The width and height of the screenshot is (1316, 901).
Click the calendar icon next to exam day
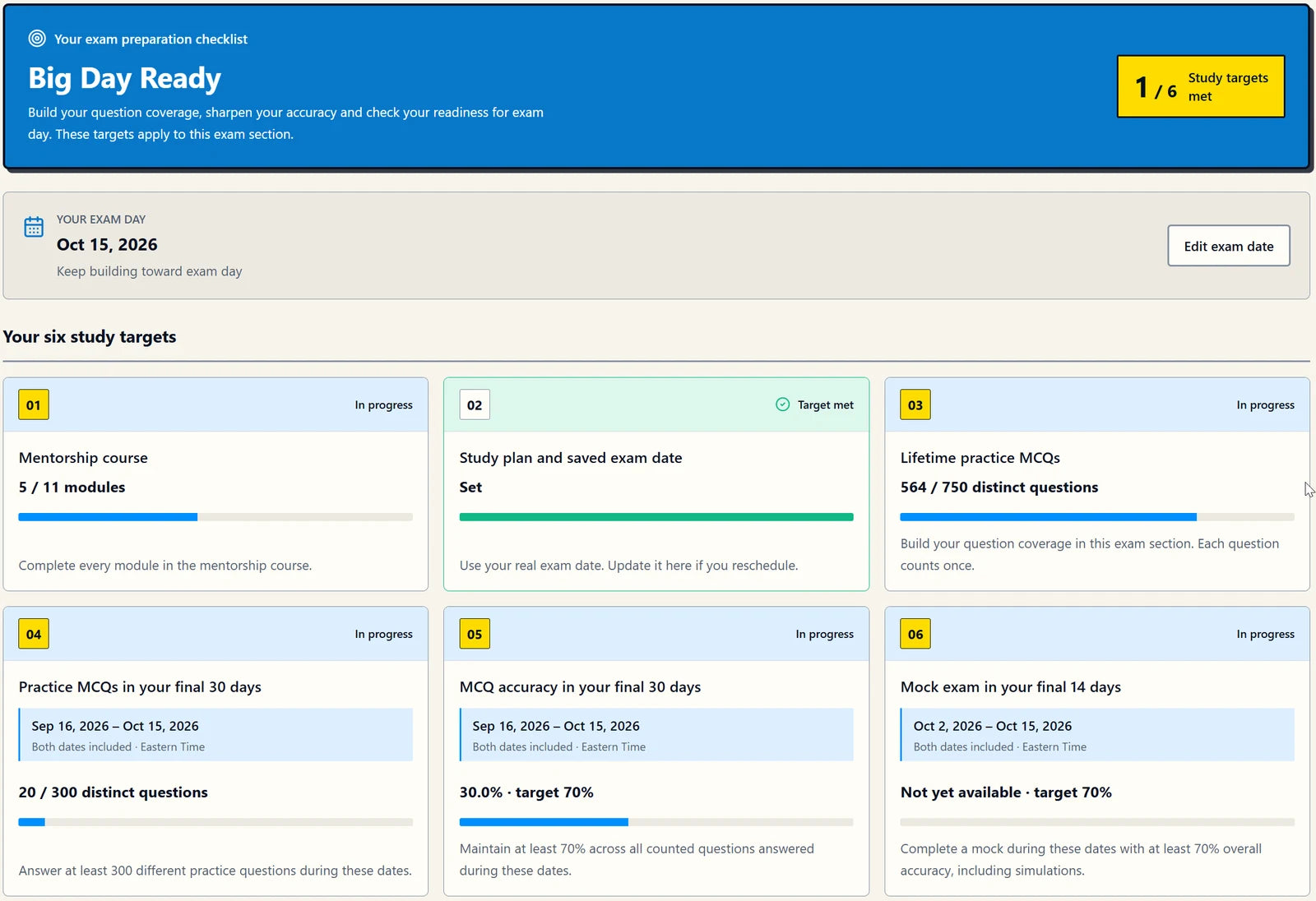coord(34,227)
